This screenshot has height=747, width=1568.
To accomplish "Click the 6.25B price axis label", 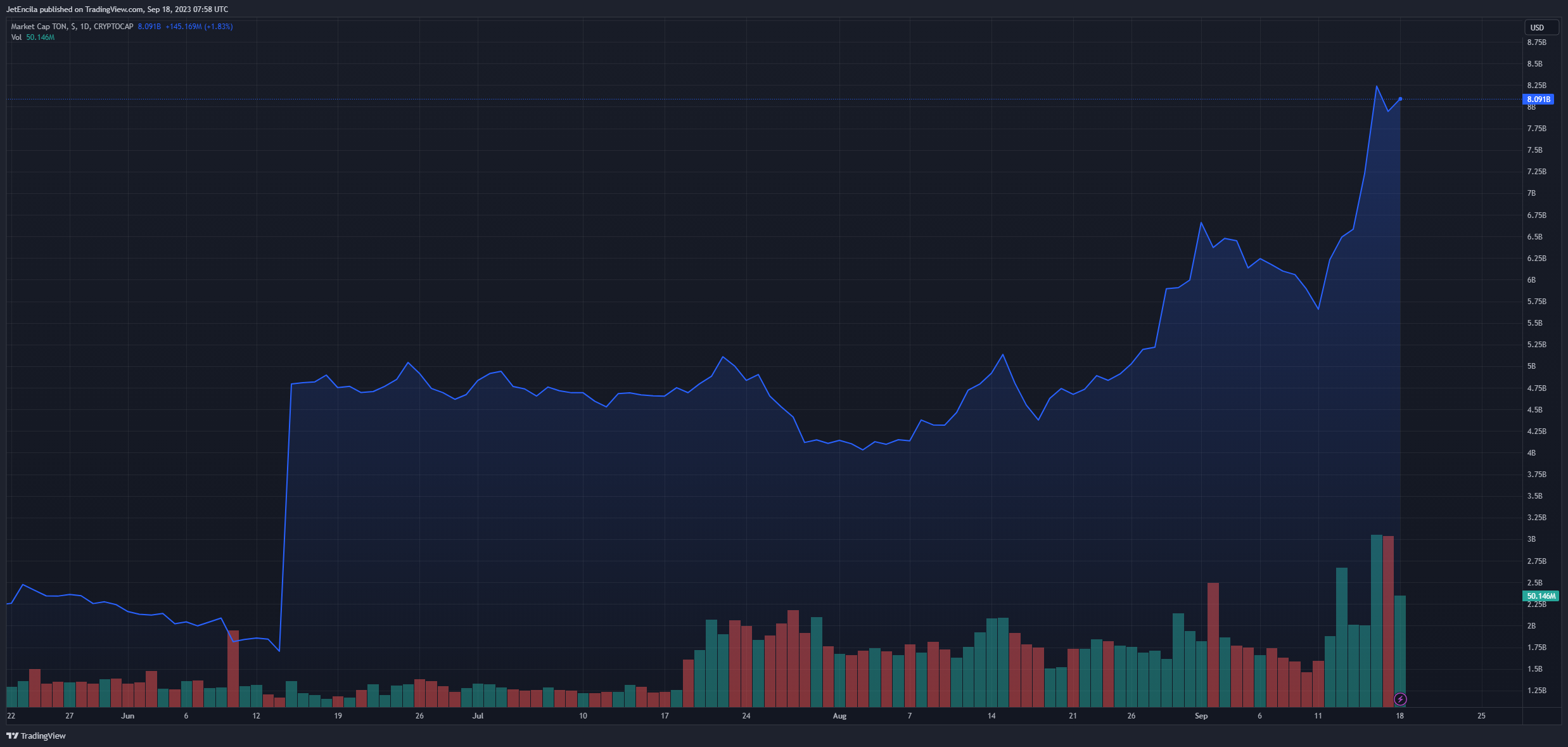I will pyautogui.click(x=1537, y=259).
